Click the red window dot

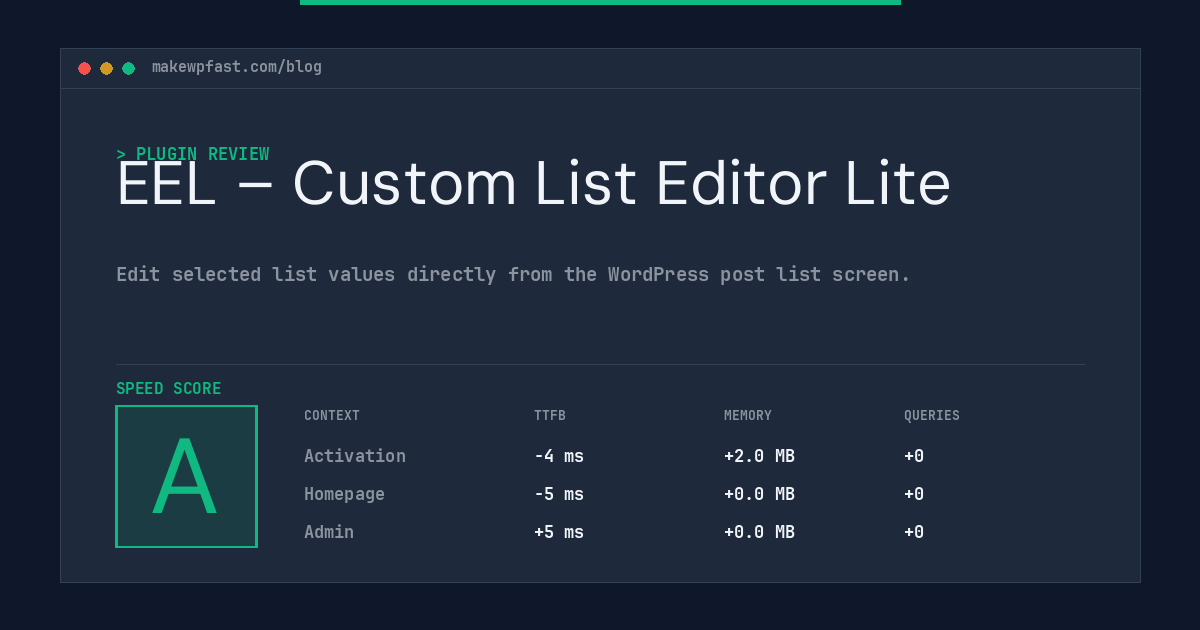point(84,68)
